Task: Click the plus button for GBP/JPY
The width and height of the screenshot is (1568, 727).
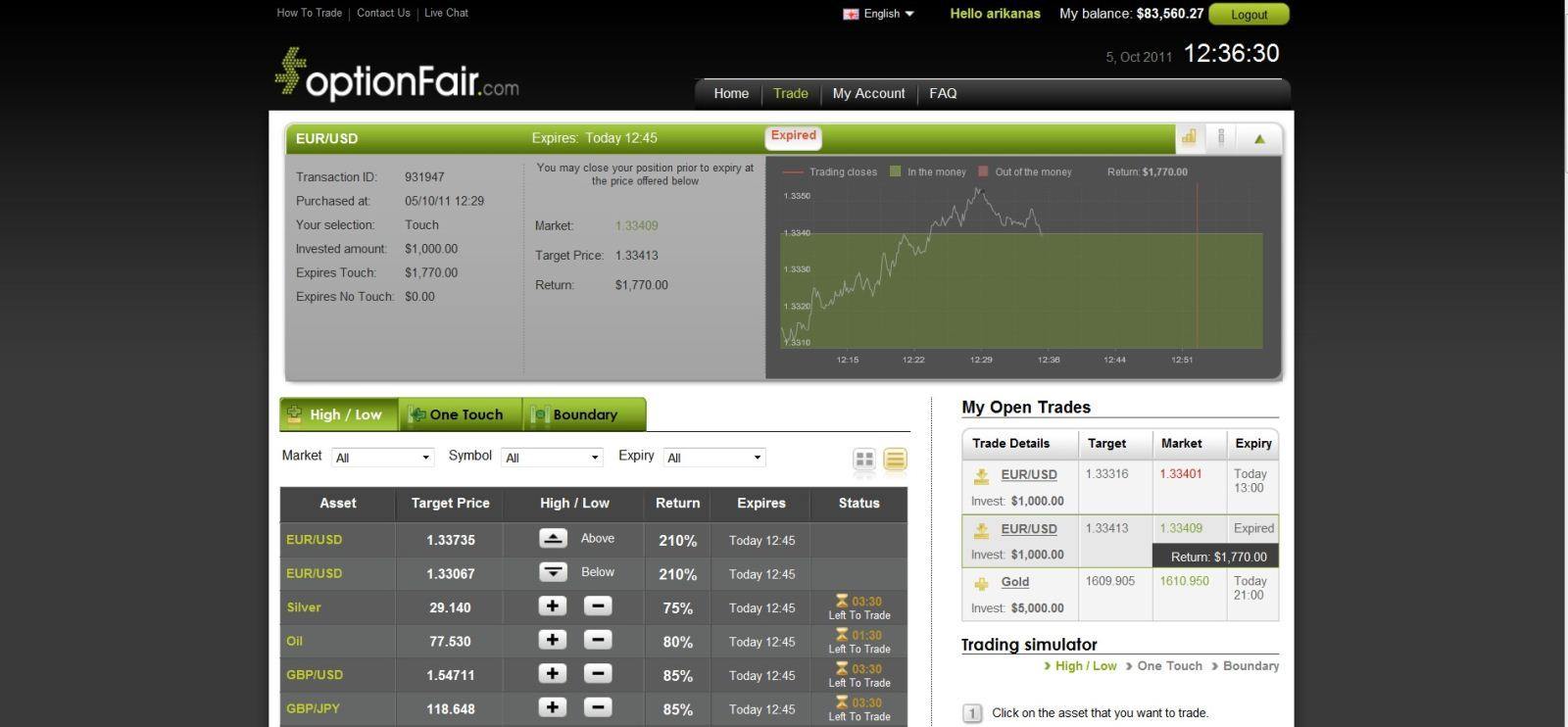Action: tap(552, 708)
